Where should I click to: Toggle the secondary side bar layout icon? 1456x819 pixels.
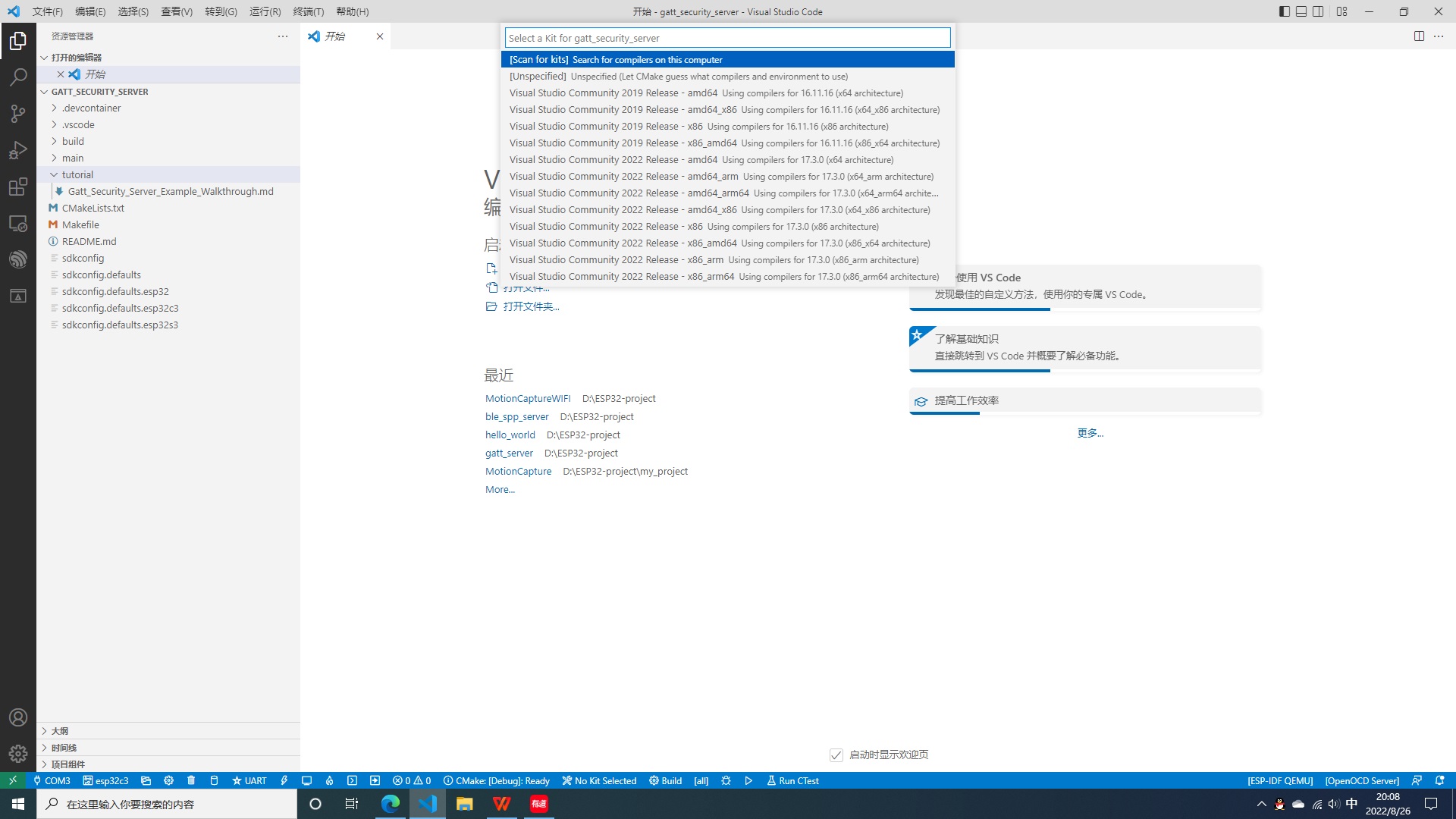1318,11
